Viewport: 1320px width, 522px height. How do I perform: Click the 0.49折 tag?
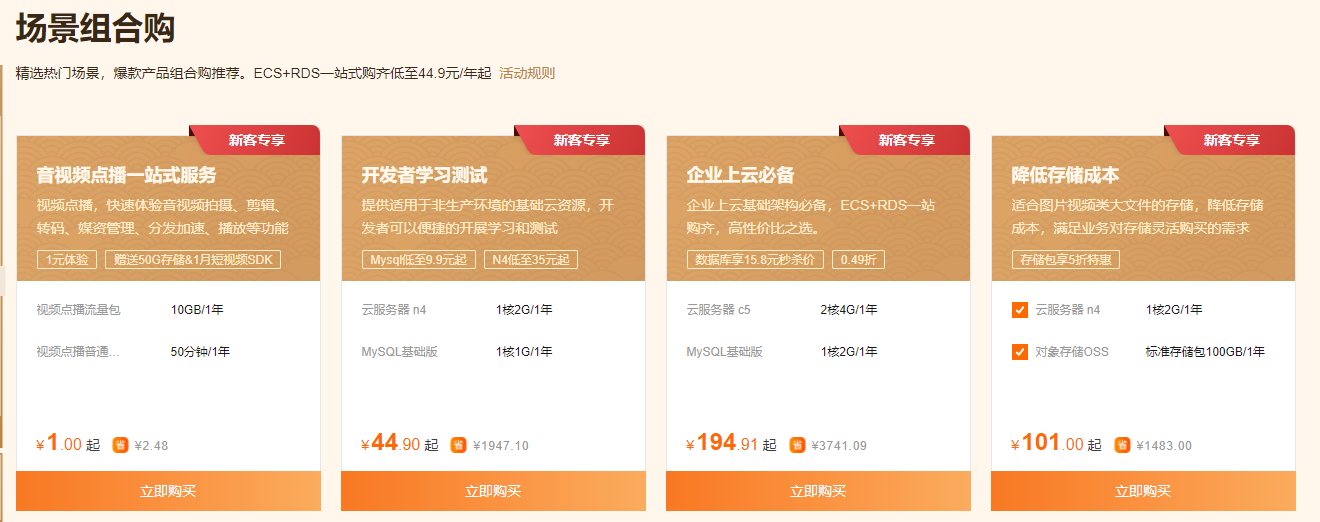click(858, 260)
